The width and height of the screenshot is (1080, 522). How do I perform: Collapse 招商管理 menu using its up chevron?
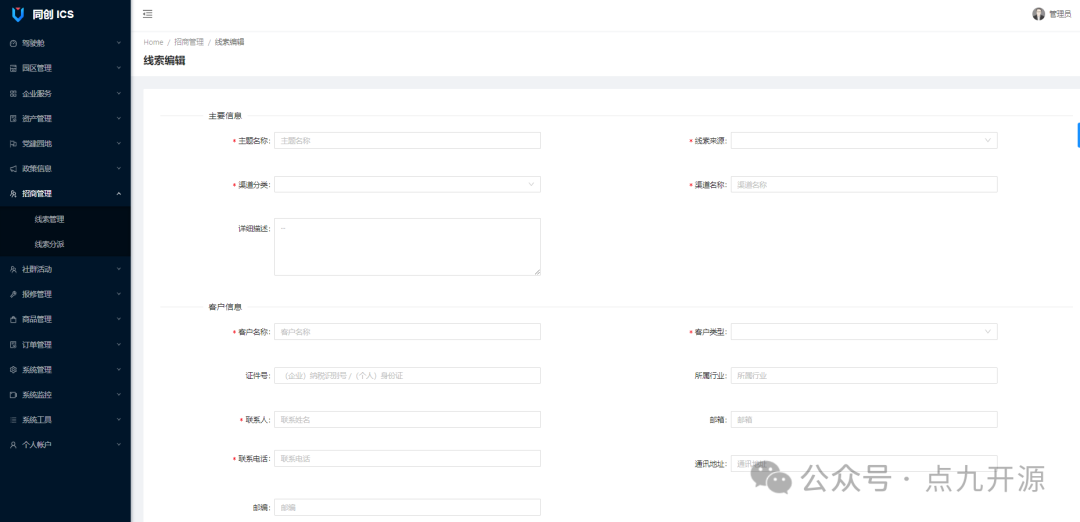coord(118,194)
